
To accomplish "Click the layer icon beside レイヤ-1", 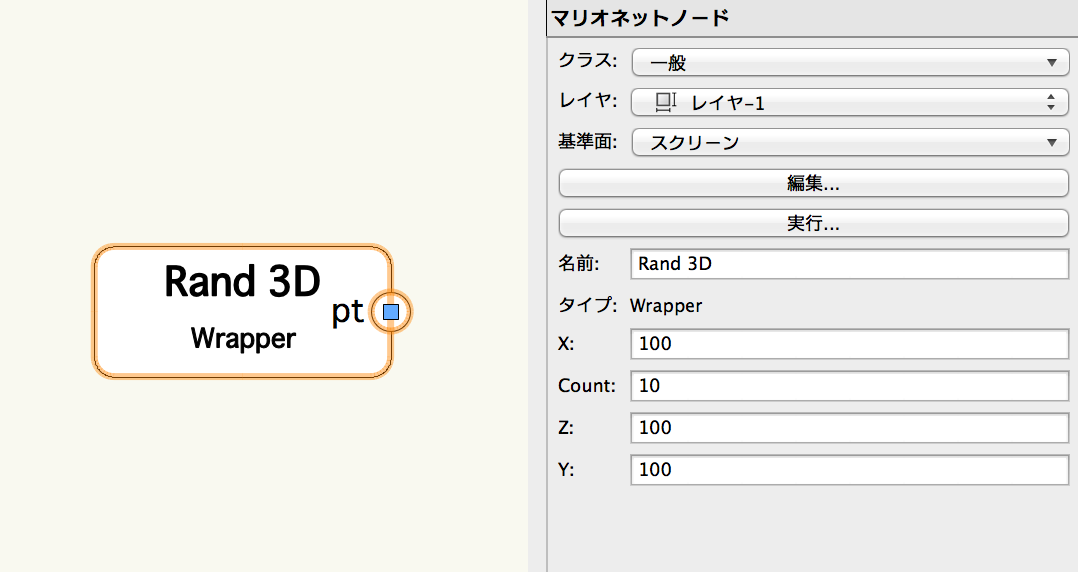I will click(x=665, y=102).
